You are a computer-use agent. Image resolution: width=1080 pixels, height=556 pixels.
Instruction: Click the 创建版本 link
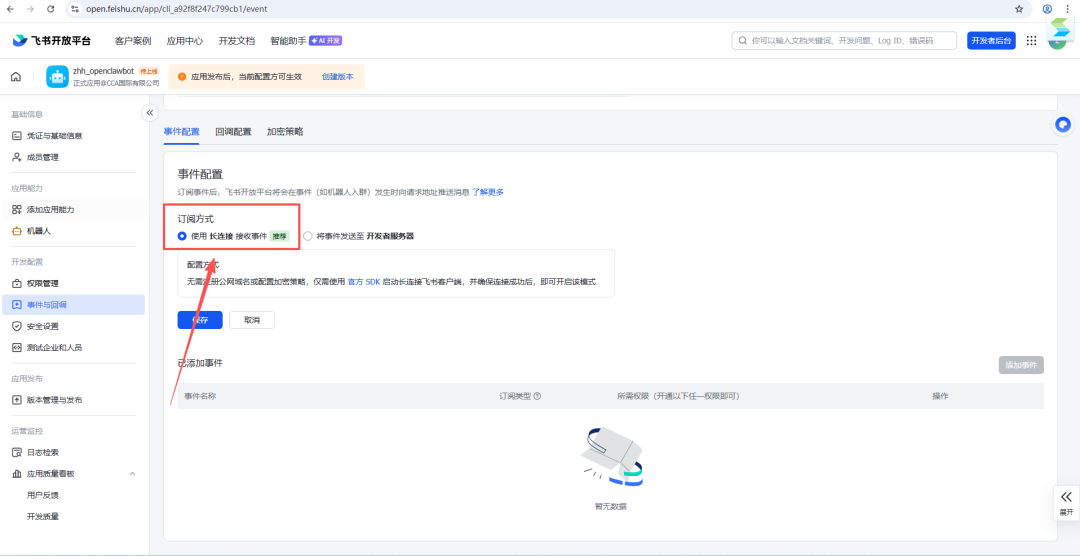[x=338, y=77]
